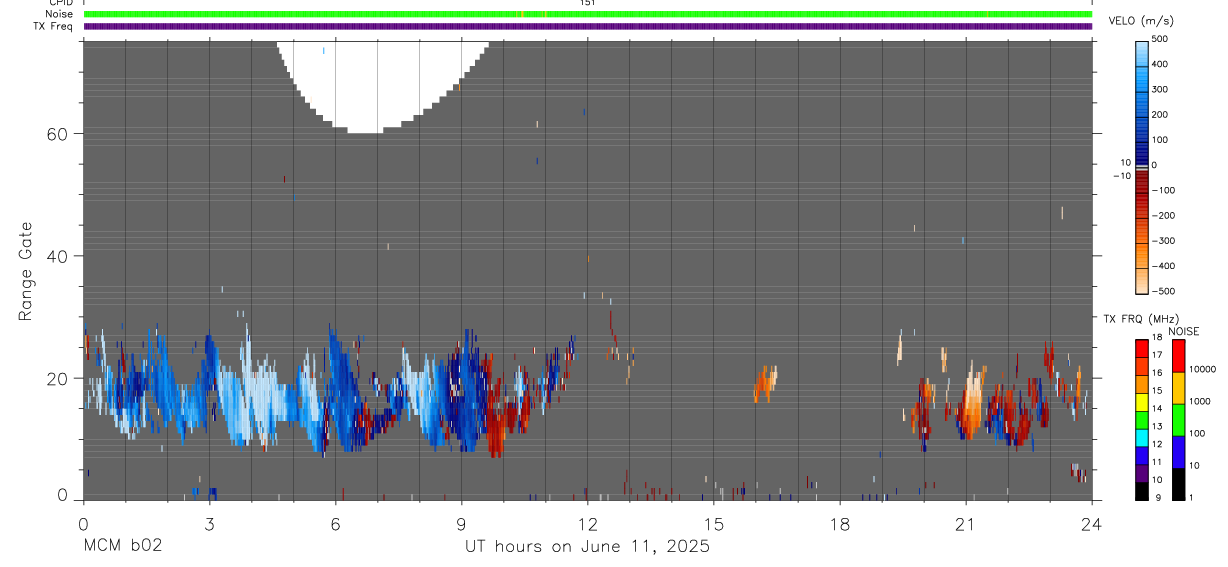Click the x-axis tick label 15
This screenshot has width=1228, height=567.
713,523
